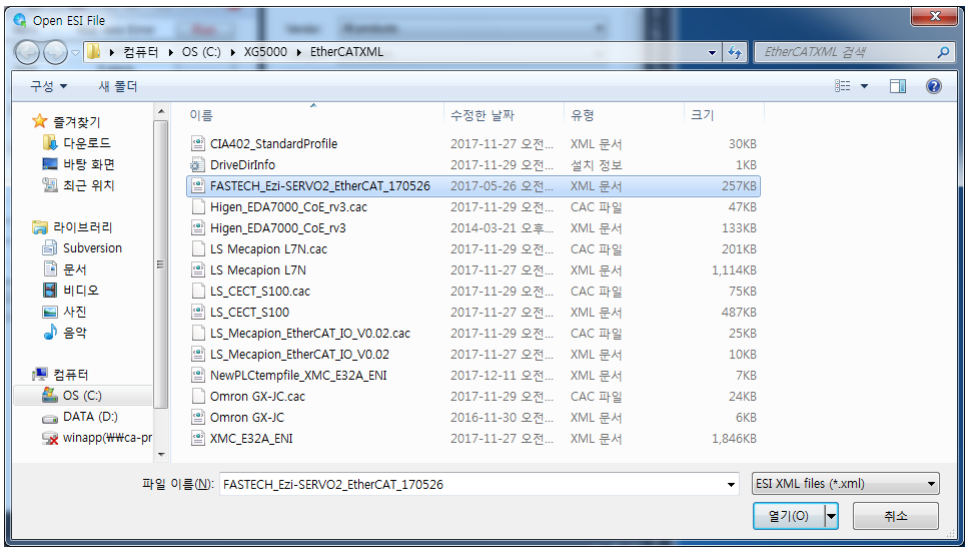This screenshot has width=972, height=554.
Task: Select LS_CECT_S100 XML file icon
Action: 198,312
